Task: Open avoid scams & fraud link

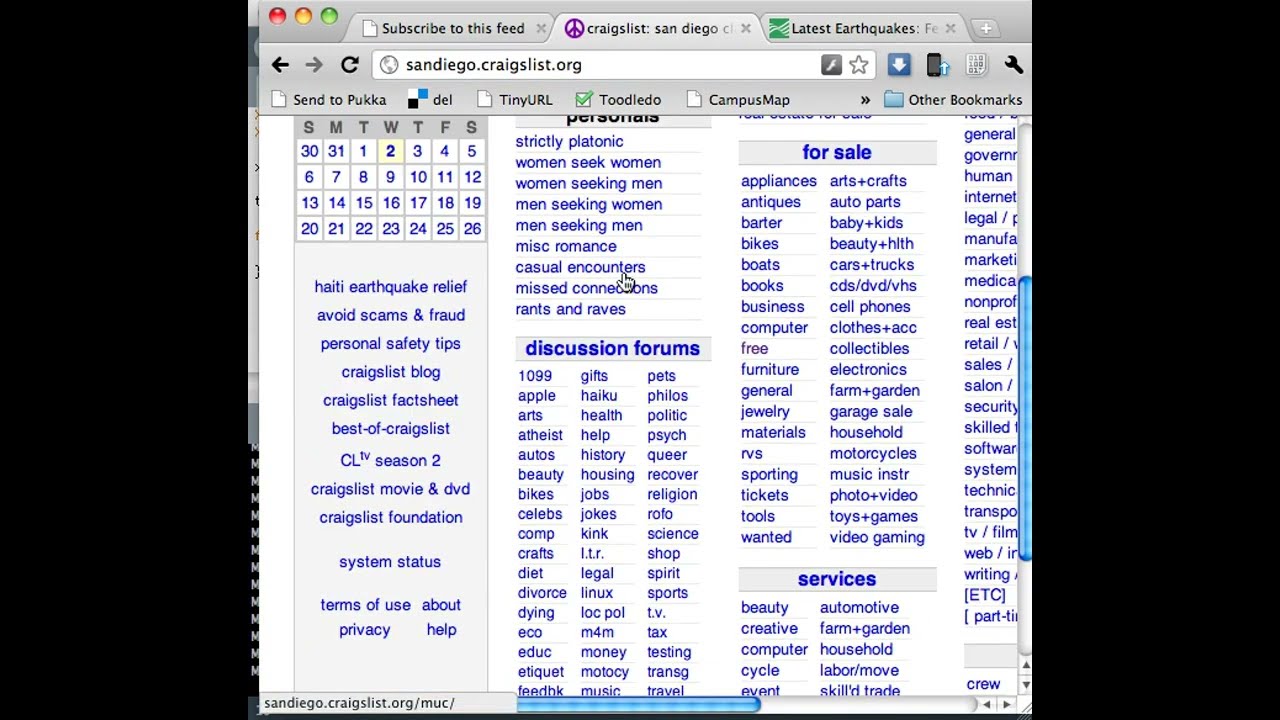Action: (x=391, y=315)
